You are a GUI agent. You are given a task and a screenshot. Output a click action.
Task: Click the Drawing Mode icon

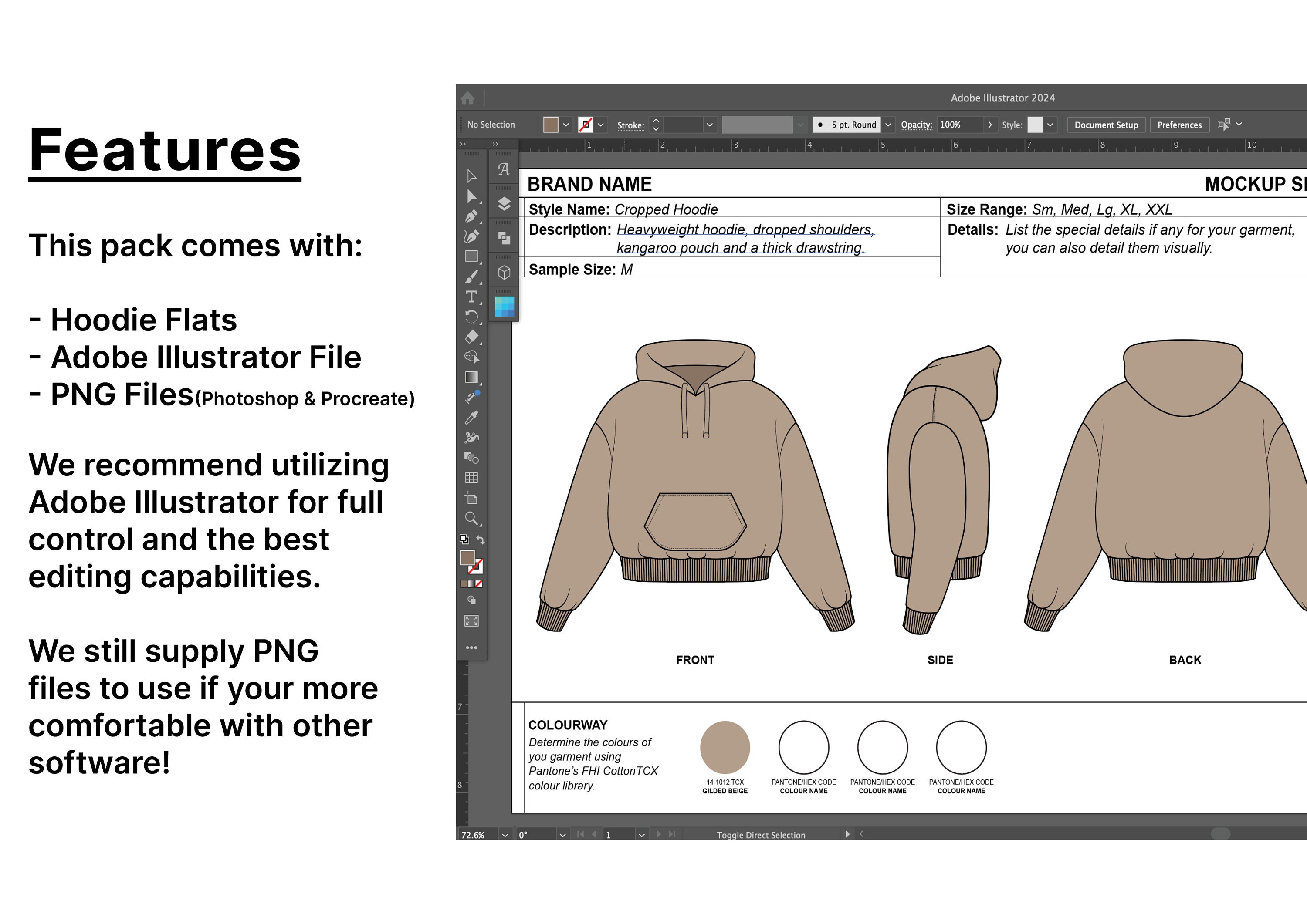click(471, 600)
